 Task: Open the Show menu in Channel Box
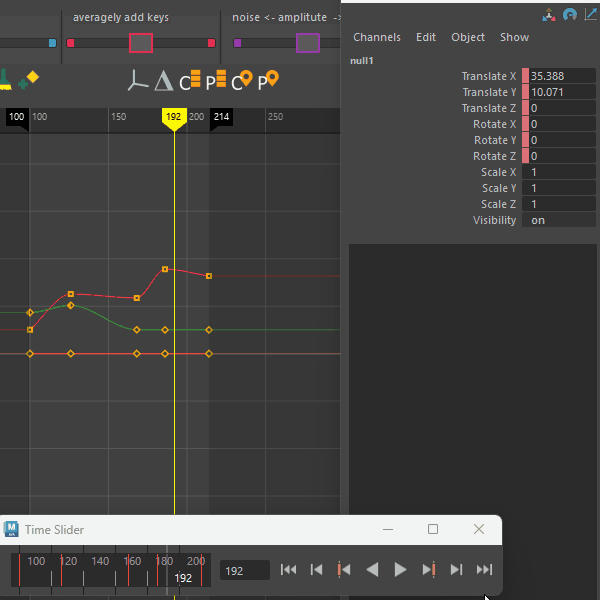point(514,37)
